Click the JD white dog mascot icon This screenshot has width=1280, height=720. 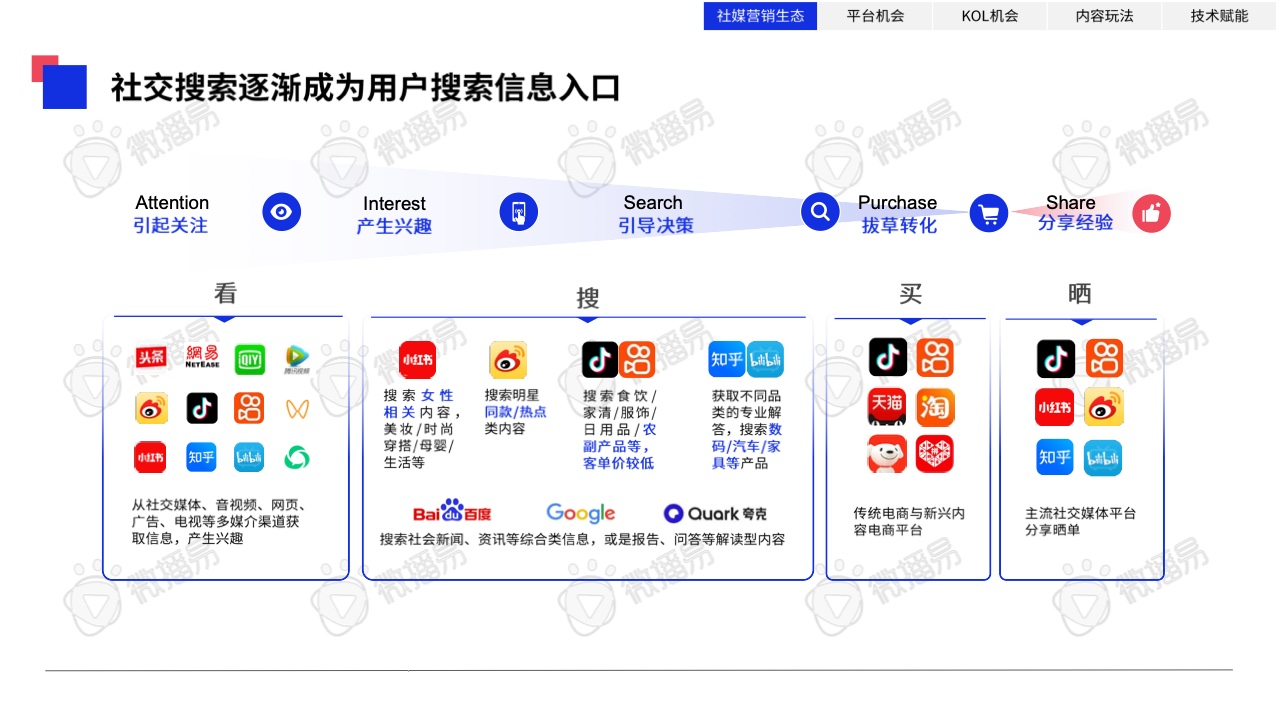[x=888, y=454]
